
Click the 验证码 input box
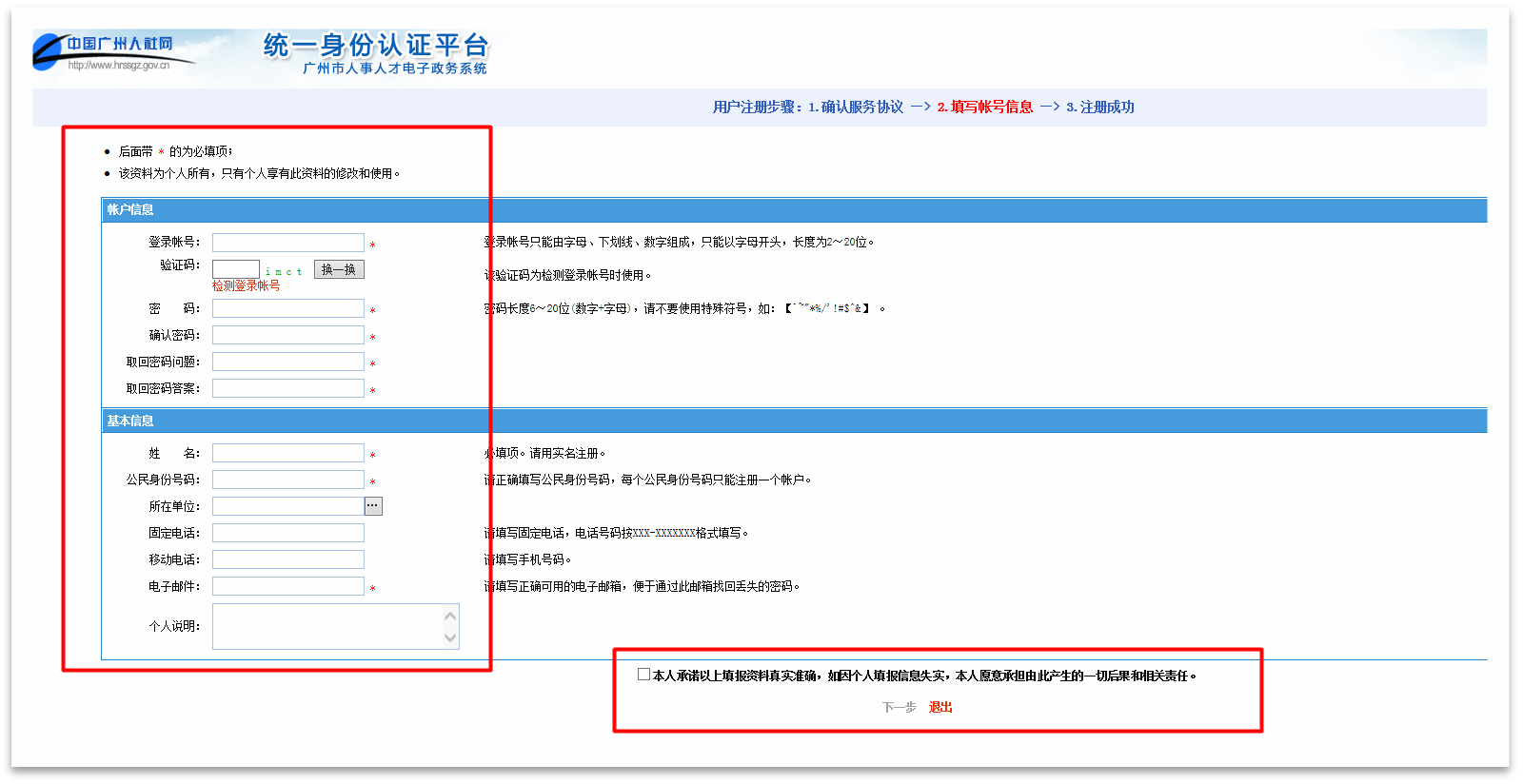click(236, 269)
